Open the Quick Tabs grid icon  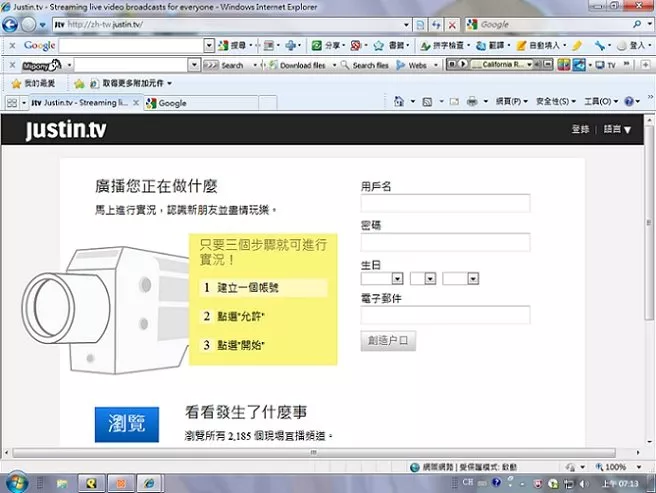(x=12, y=103)
